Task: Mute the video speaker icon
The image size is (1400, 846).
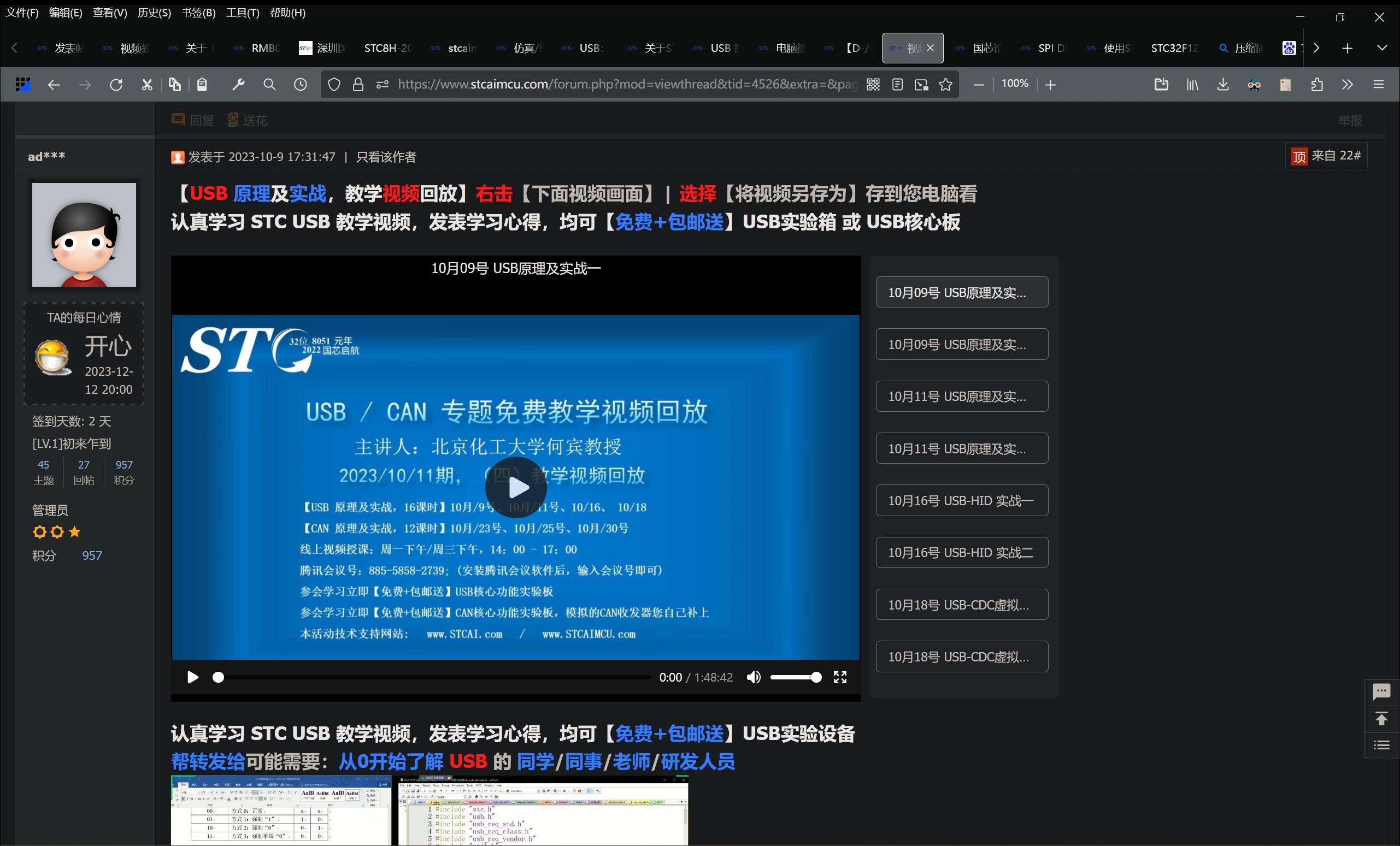Action: click(754, 677)
